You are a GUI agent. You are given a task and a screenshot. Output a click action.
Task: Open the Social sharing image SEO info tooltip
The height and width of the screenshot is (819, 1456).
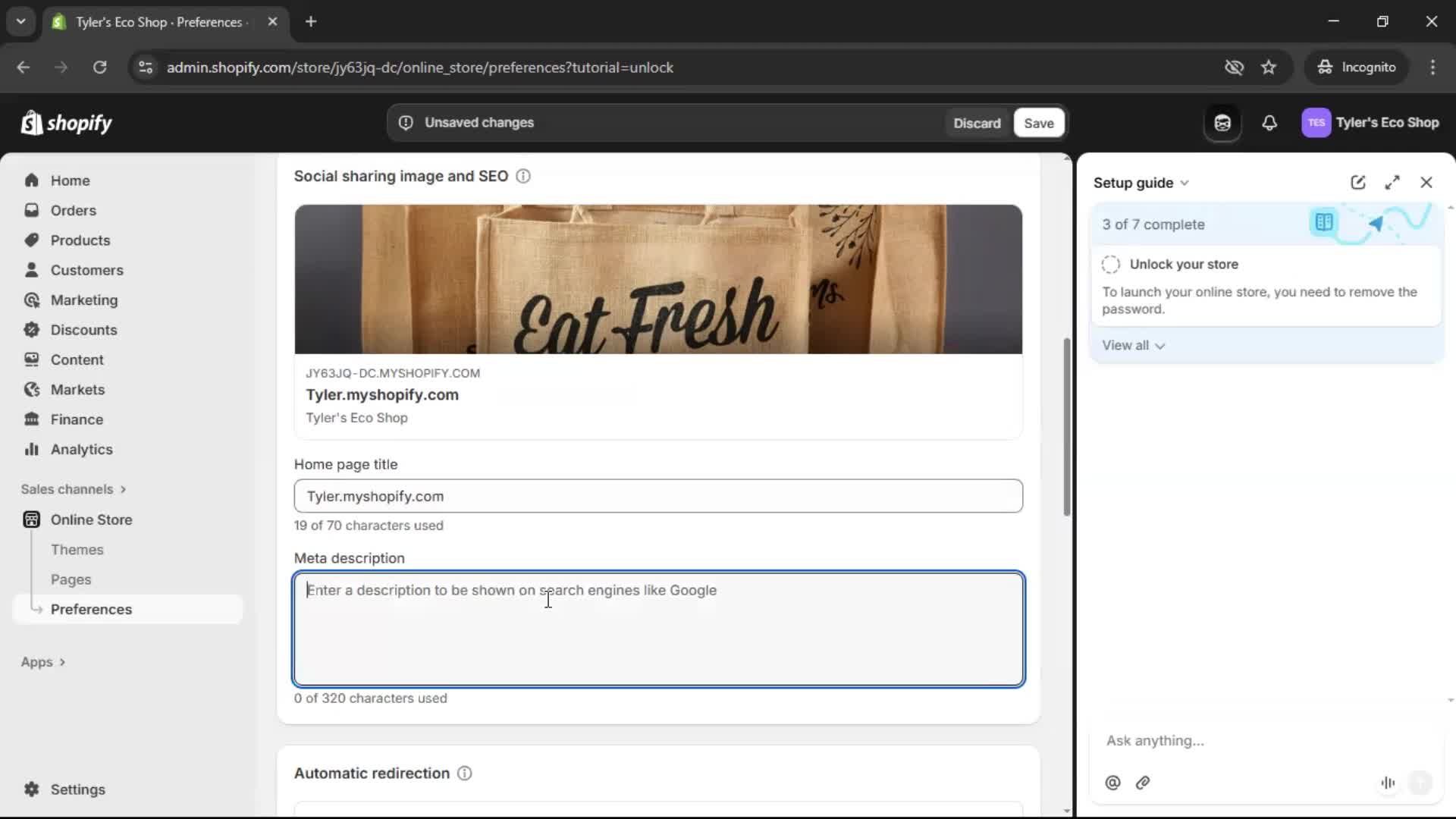(523, 176)
